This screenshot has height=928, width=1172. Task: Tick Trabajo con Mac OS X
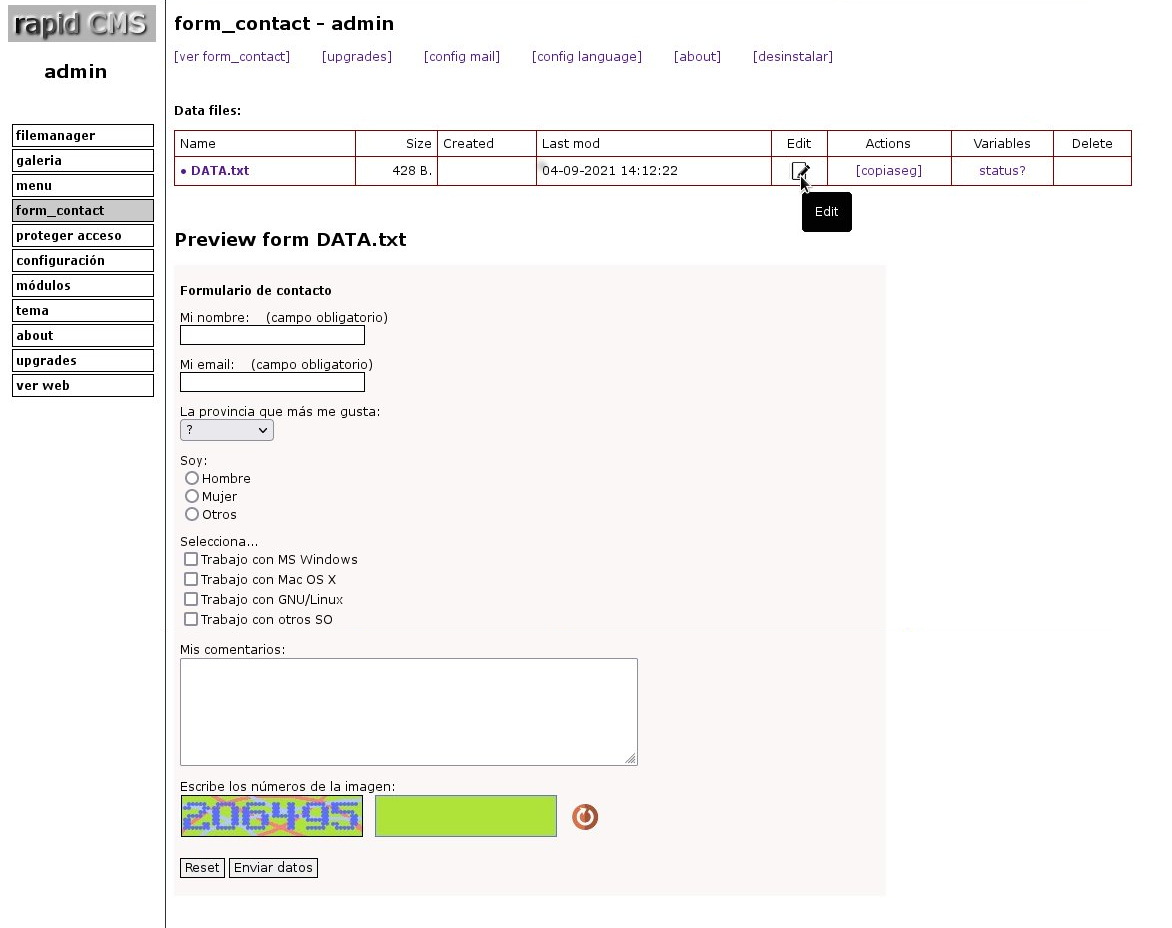[x=191, y=579]
